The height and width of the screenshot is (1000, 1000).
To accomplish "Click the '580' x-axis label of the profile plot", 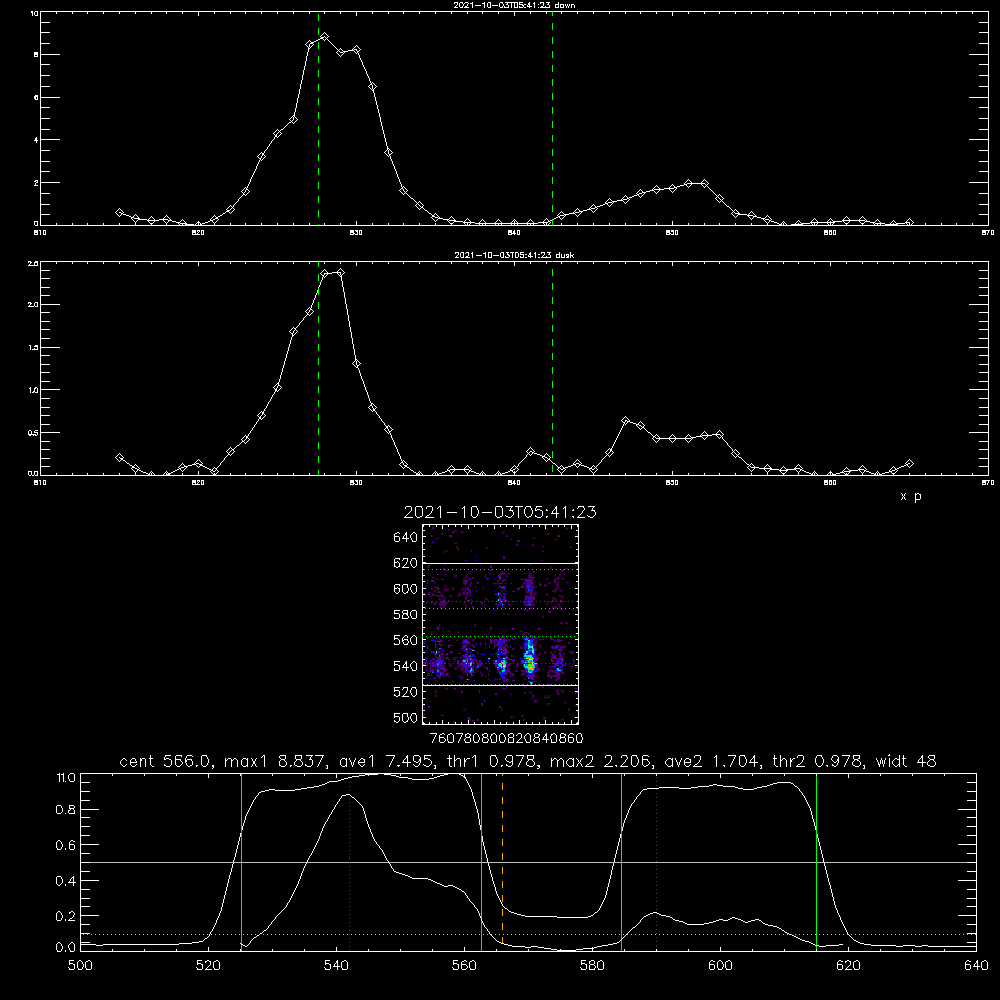I will tap(592, 966).
